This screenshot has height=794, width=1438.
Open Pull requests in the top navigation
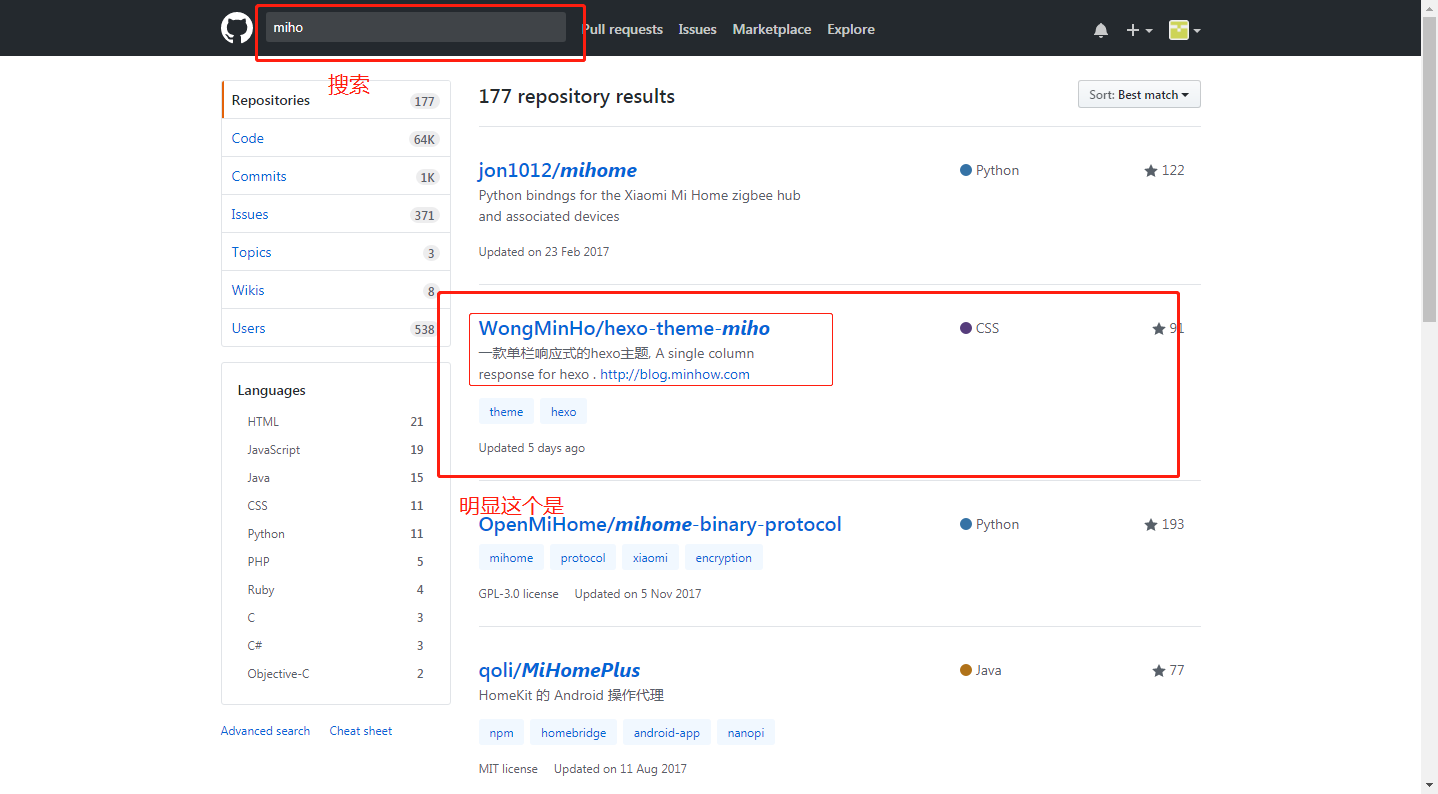(622, 29)
